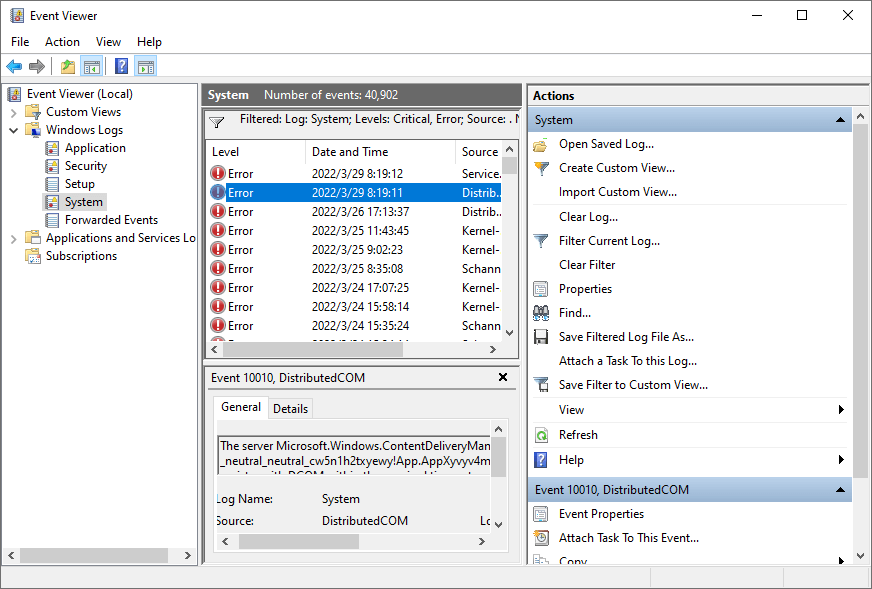Screen dimensions: 872x589
Task: Sort events by Date and Time column
Action: [x=350, y=152]
